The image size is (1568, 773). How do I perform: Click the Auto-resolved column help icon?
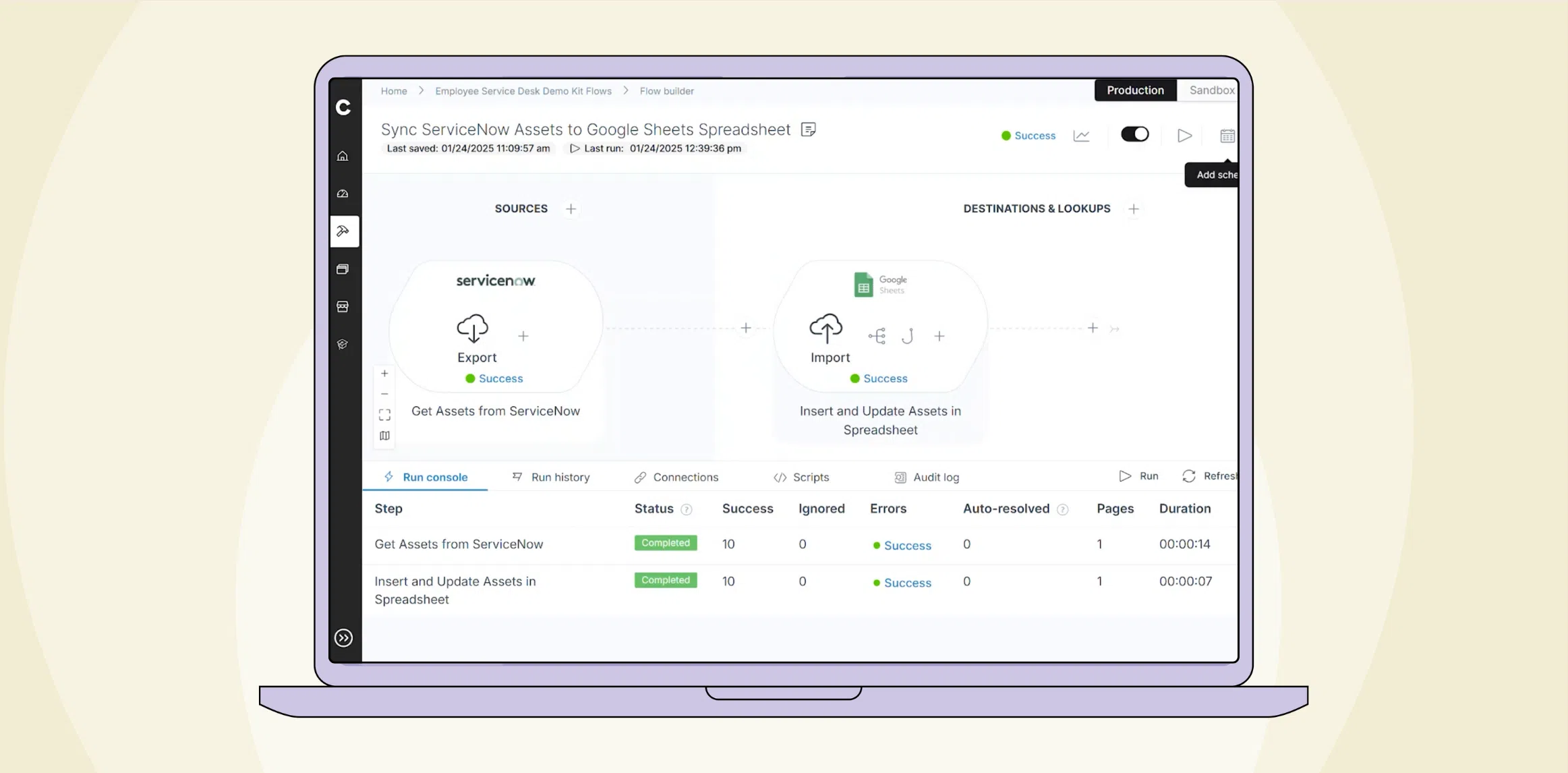[x=1063, y=510]
